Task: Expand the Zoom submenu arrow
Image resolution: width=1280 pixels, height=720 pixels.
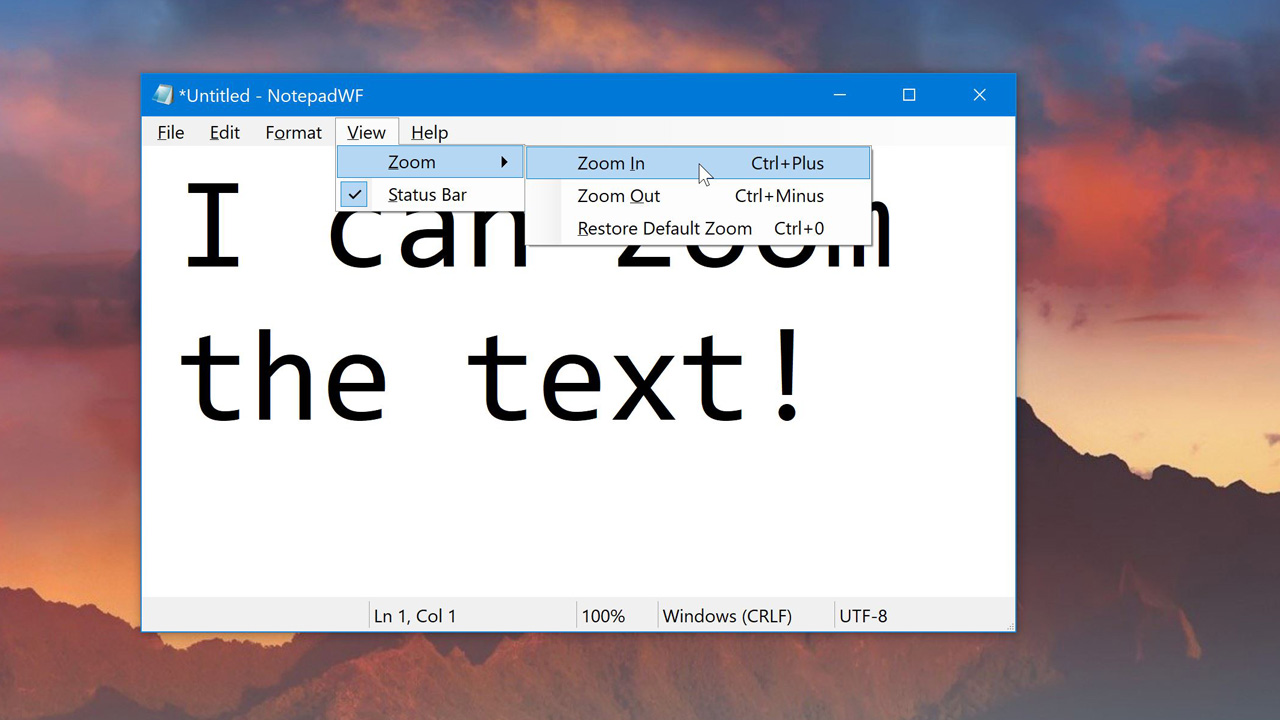Action: [x=505, y=162]
